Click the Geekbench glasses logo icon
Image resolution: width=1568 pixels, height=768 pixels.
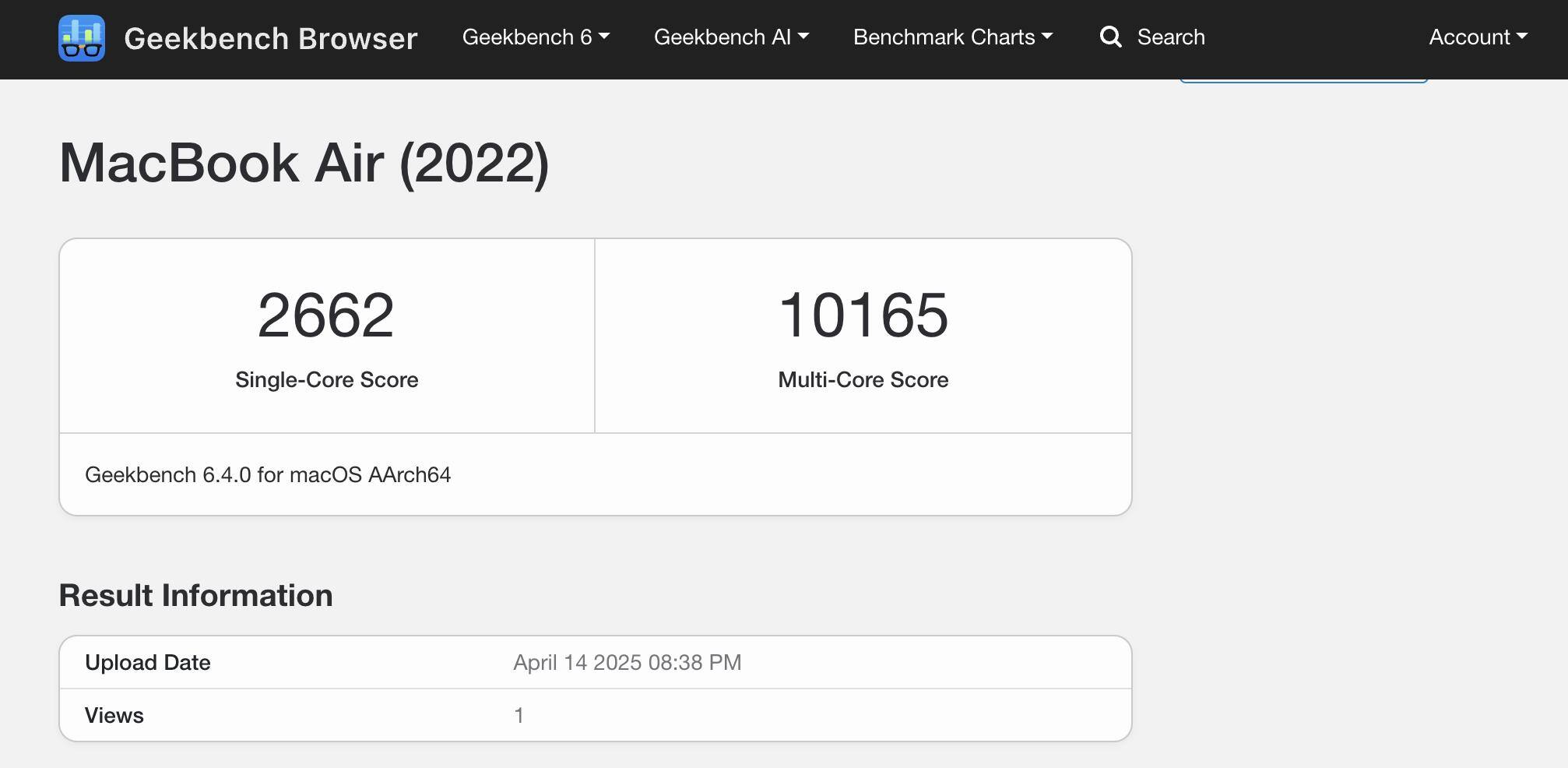[x=82, y=38]
